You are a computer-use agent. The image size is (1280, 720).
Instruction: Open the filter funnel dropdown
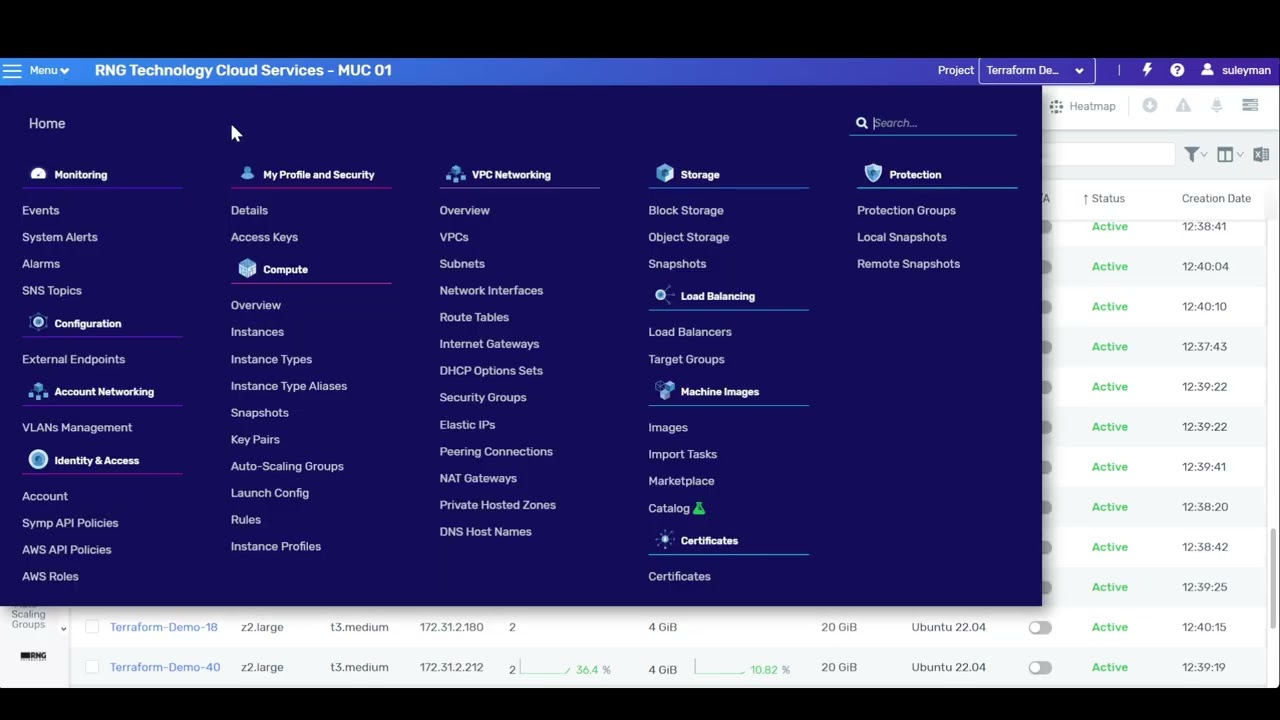[1196, 155]
